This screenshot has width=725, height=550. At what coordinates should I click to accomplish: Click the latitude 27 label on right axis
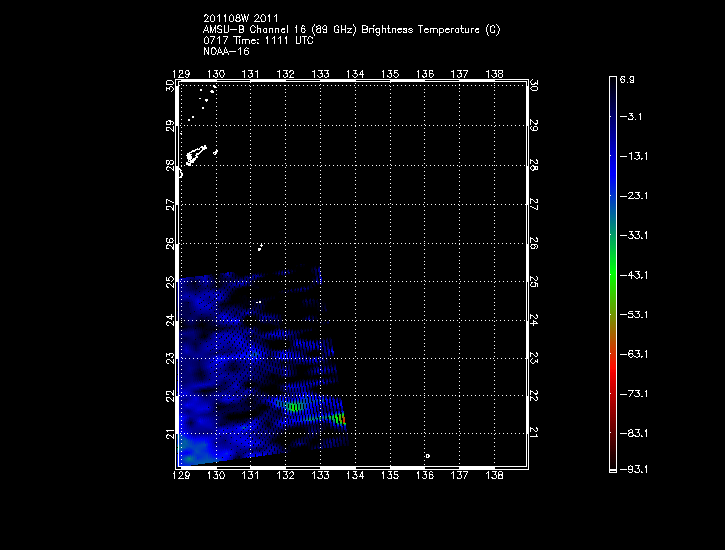click(x=535, y=205)
